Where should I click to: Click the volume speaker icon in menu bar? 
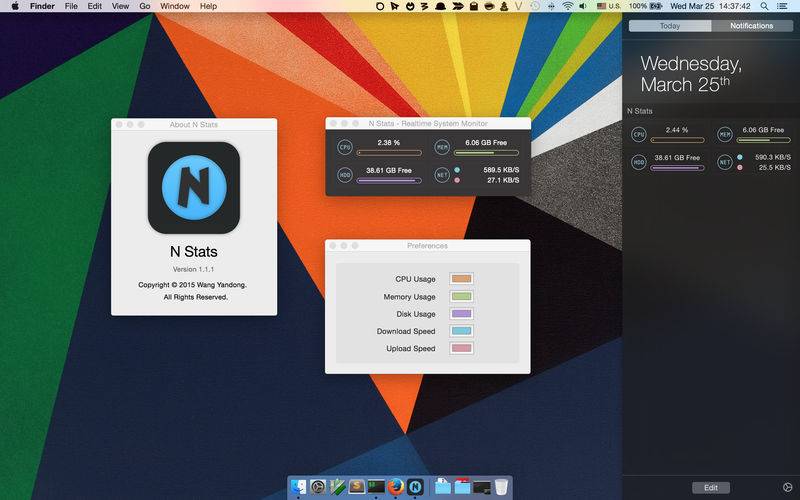tap(583, 6)
